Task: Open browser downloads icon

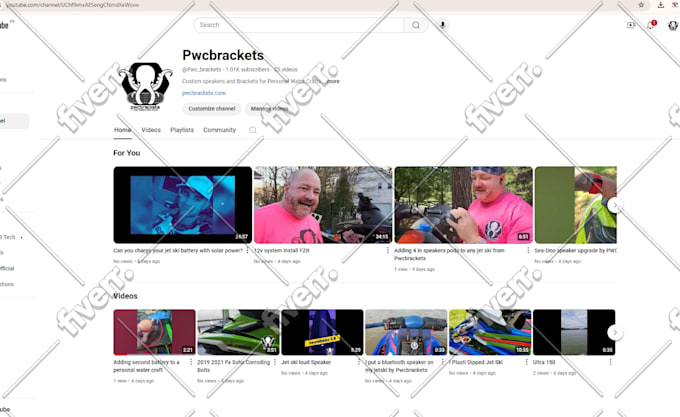Action: pos(660,5)
